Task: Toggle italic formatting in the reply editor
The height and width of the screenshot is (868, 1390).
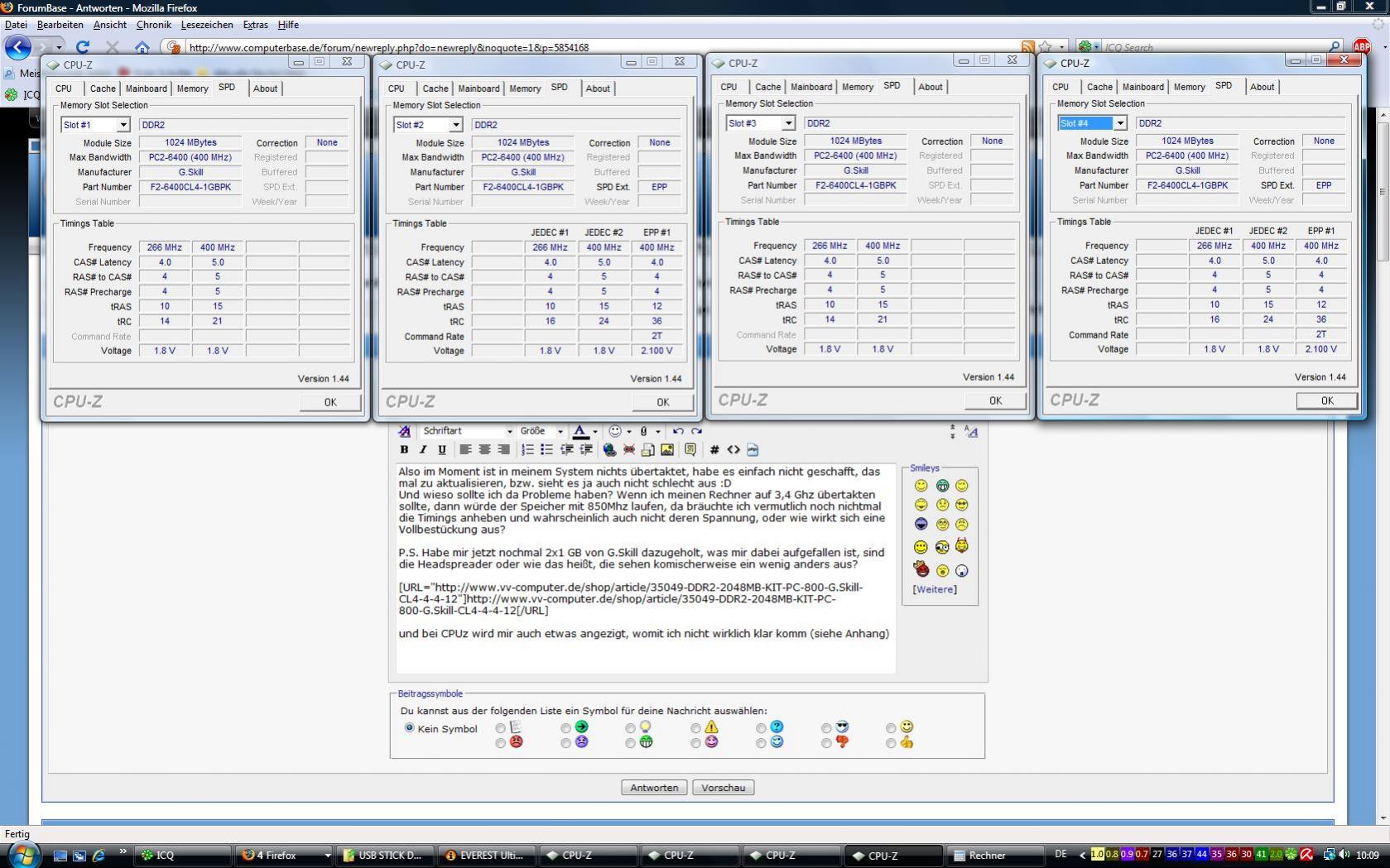Action: [423, 450]
